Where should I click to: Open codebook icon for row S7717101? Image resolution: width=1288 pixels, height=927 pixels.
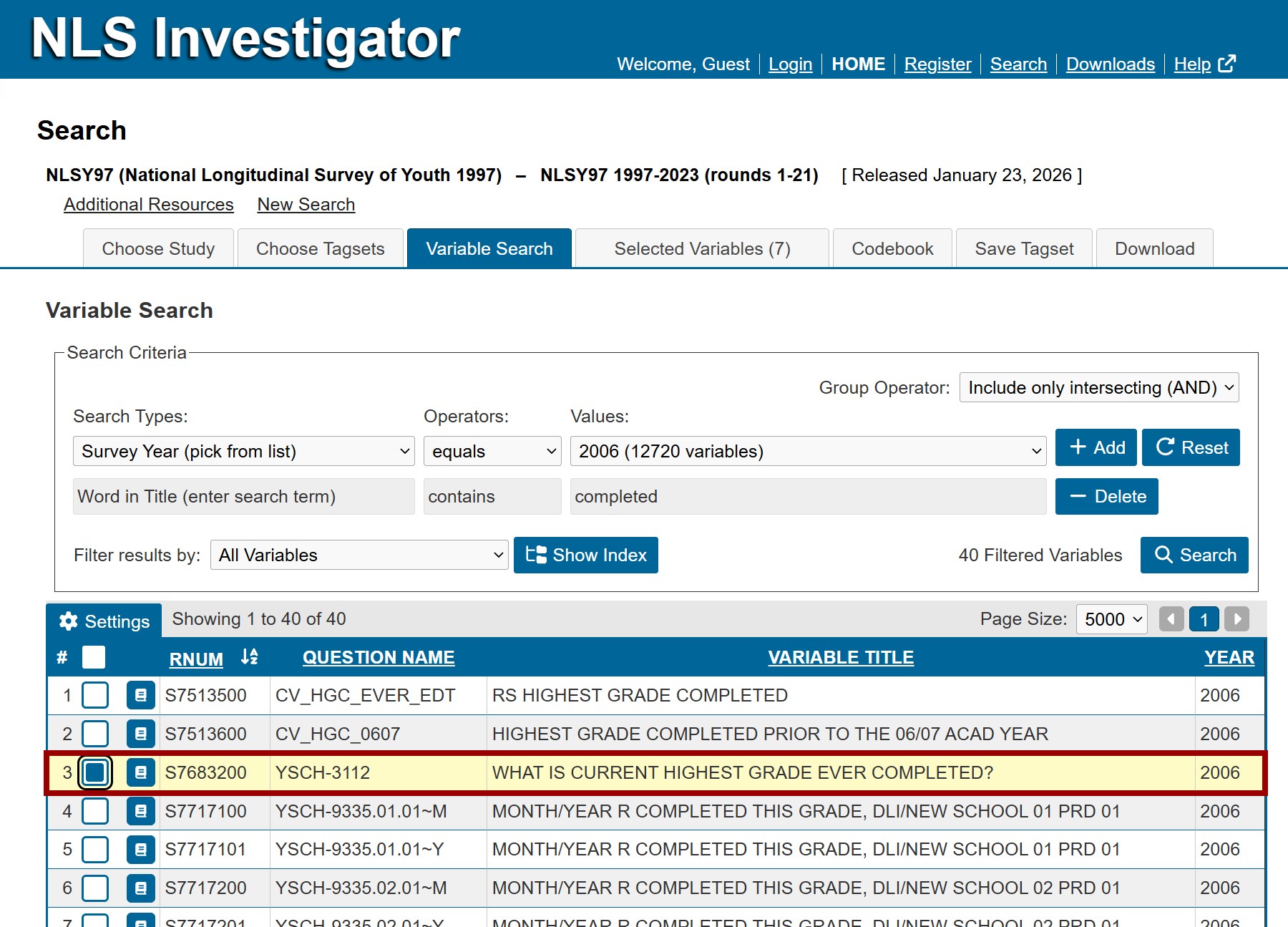pos(141,850)
